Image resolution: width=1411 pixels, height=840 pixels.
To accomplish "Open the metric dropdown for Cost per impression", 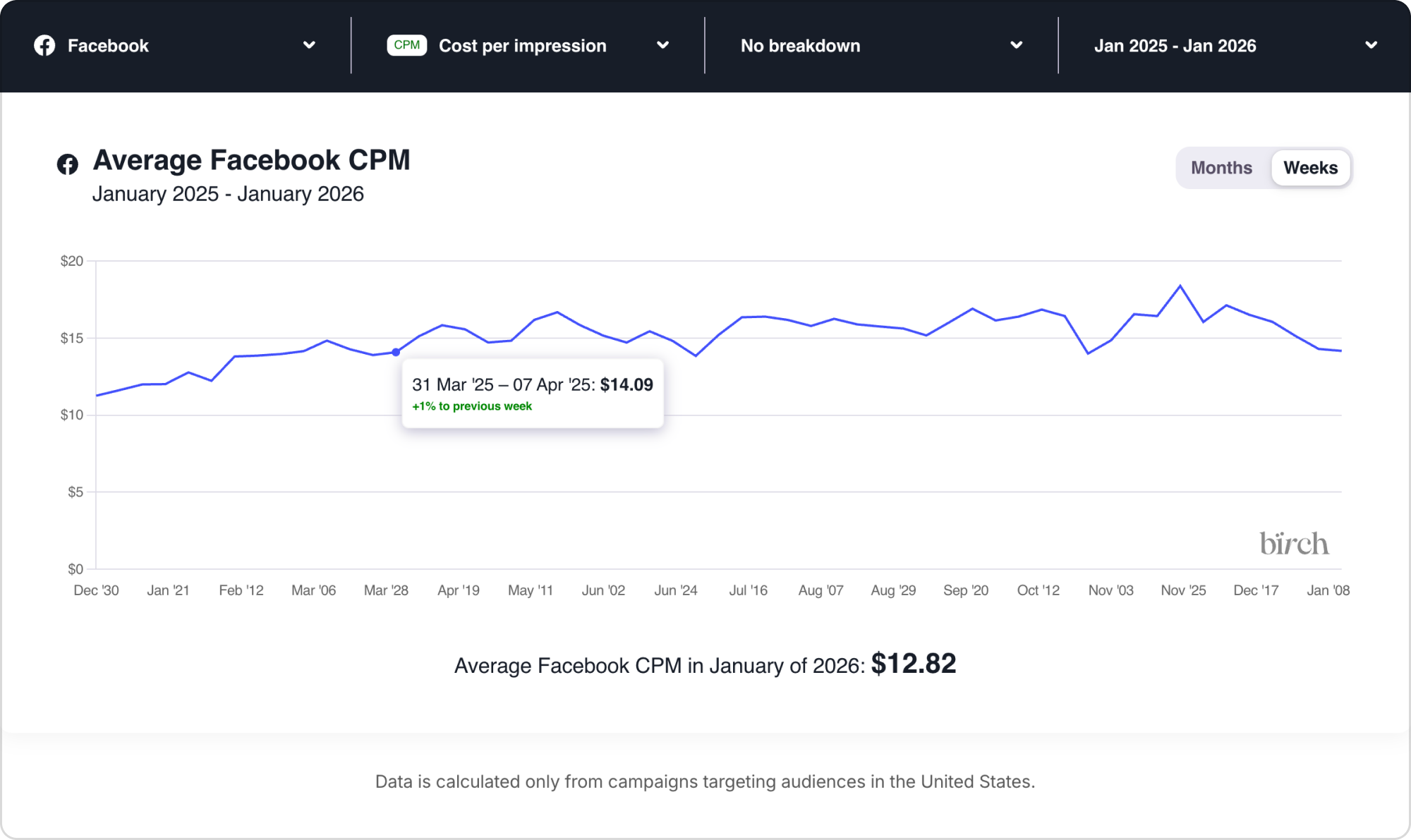I will pyautogui.click(x=522, y=45).
